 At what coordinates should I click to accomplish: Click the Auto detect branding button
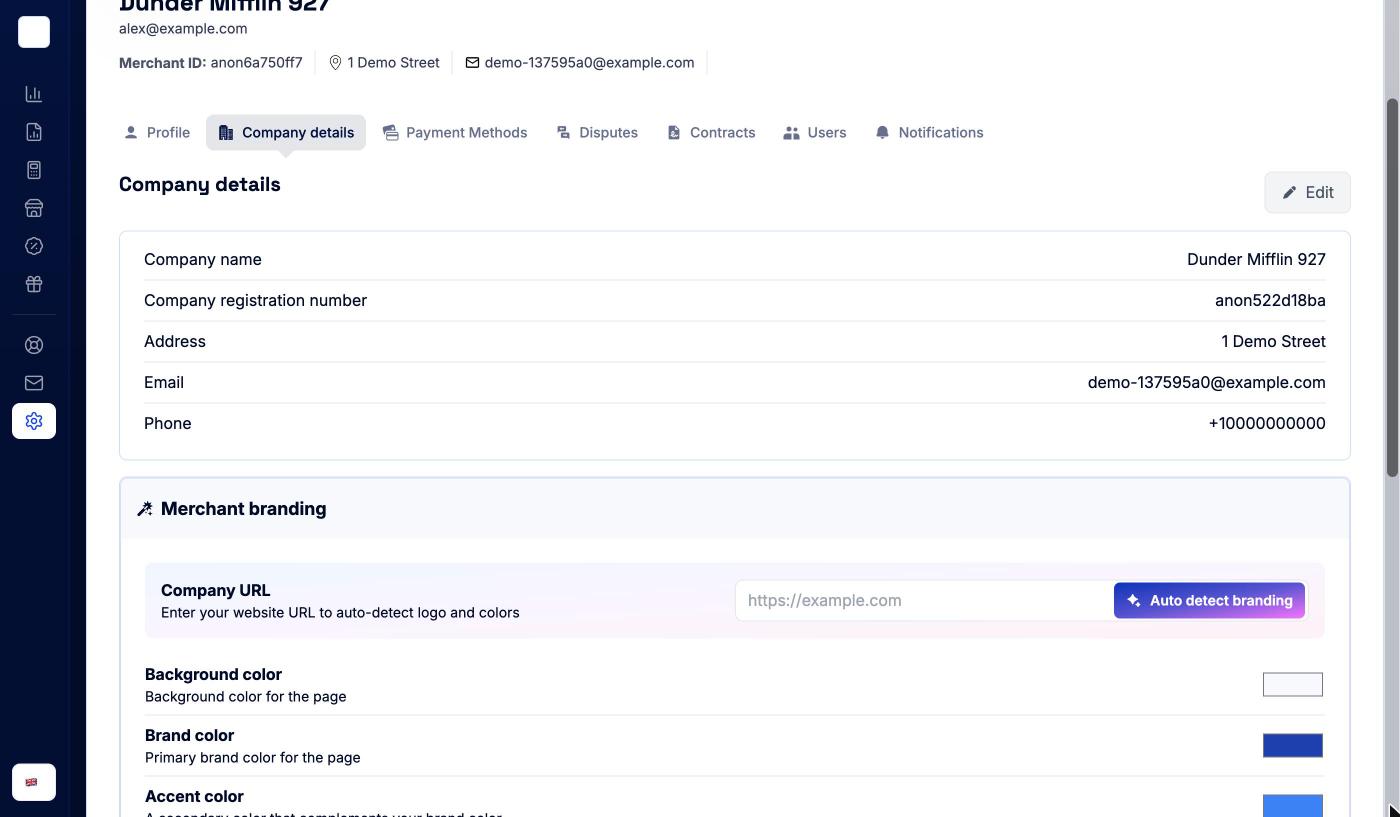click(1209, 601)
